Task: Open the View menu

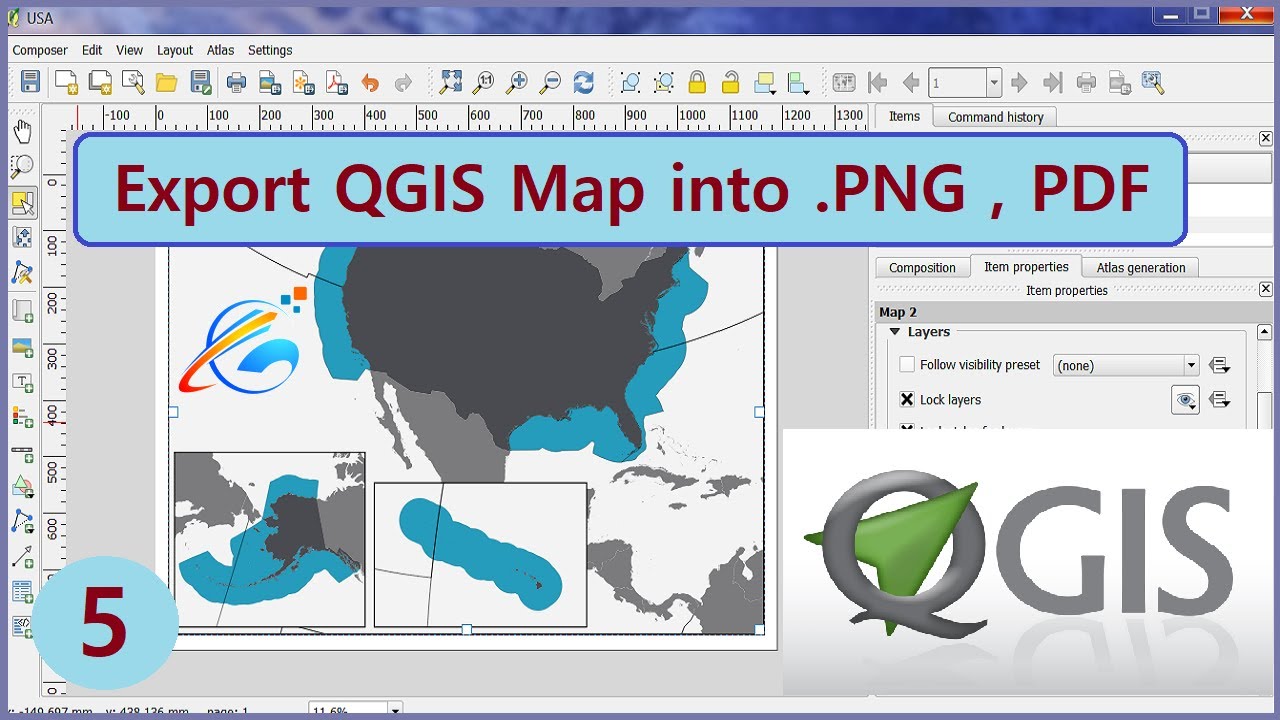Action: tap(130, 50)
